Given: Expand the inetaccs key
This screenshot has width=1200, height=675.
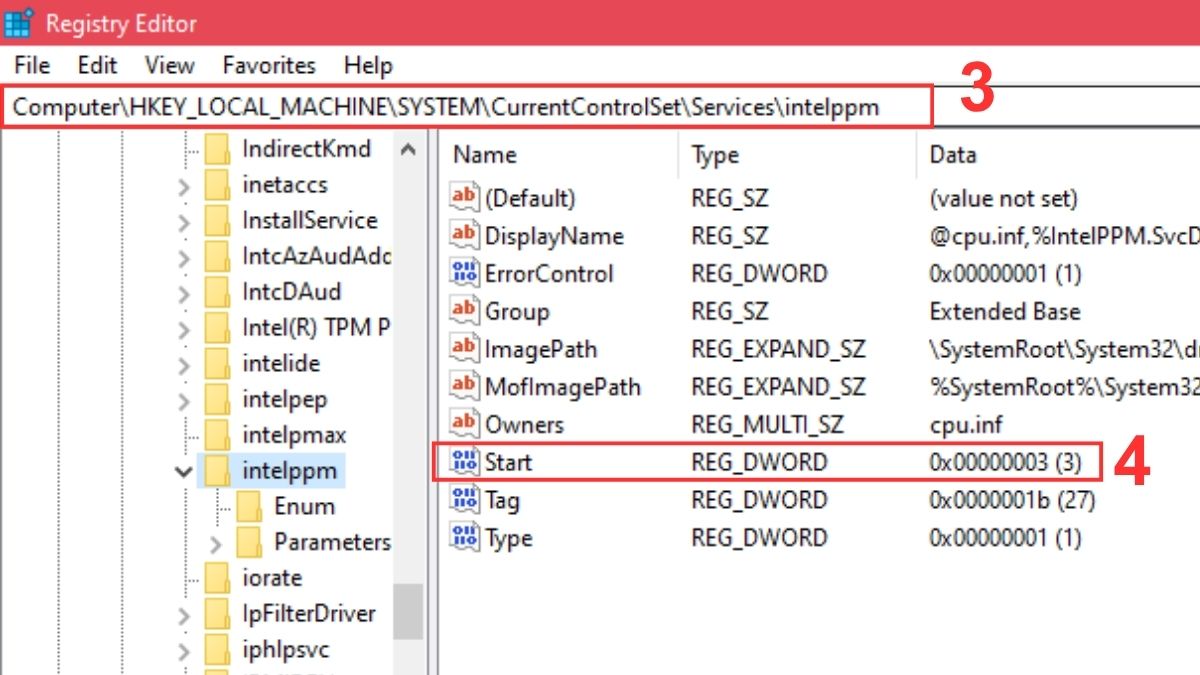Looking at the screenshot, I should pos(184,186).
